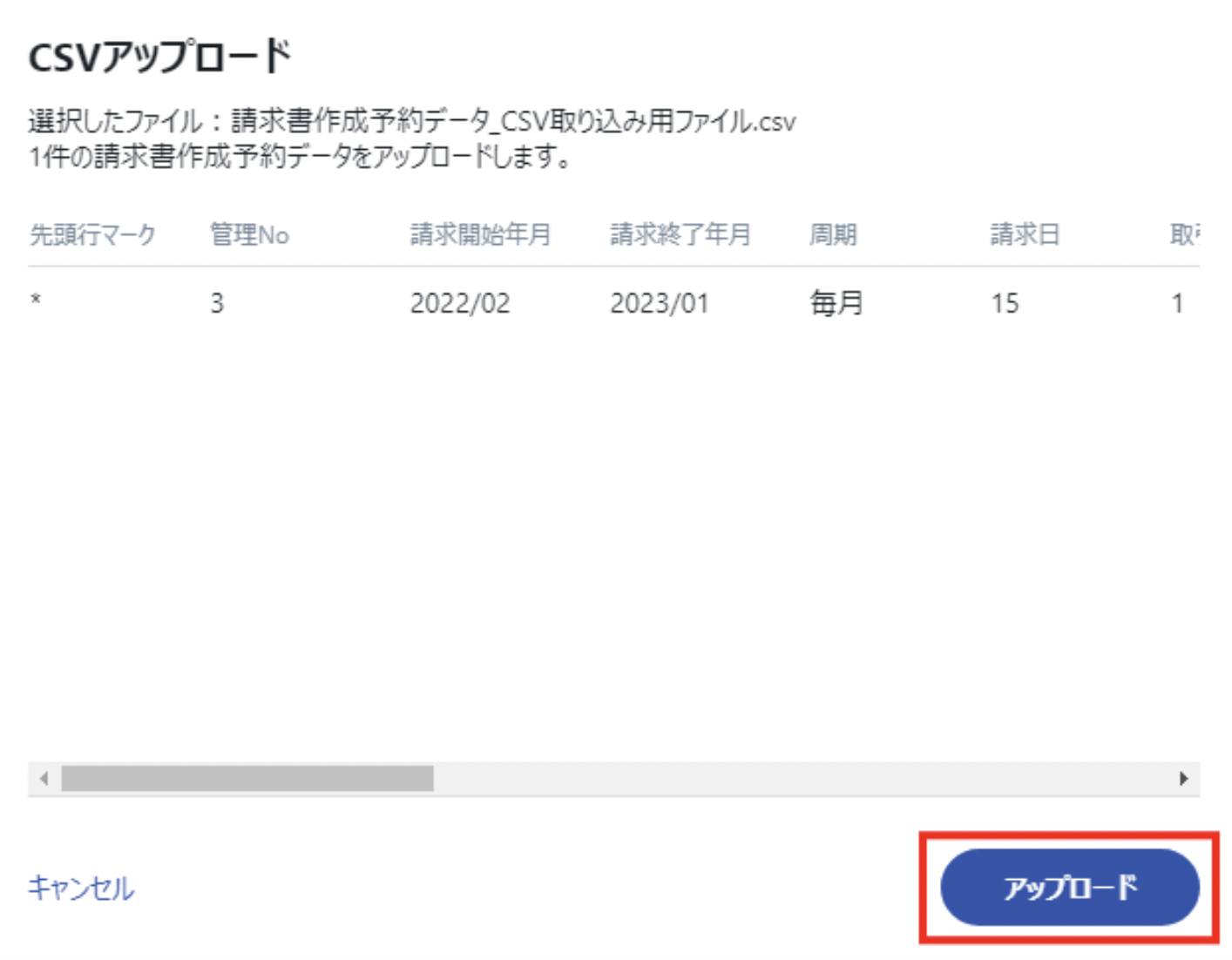Click the 1件の請求書作成予約データ message line
The width and height of the screenshot is (1232, 960).
[300, 157]
